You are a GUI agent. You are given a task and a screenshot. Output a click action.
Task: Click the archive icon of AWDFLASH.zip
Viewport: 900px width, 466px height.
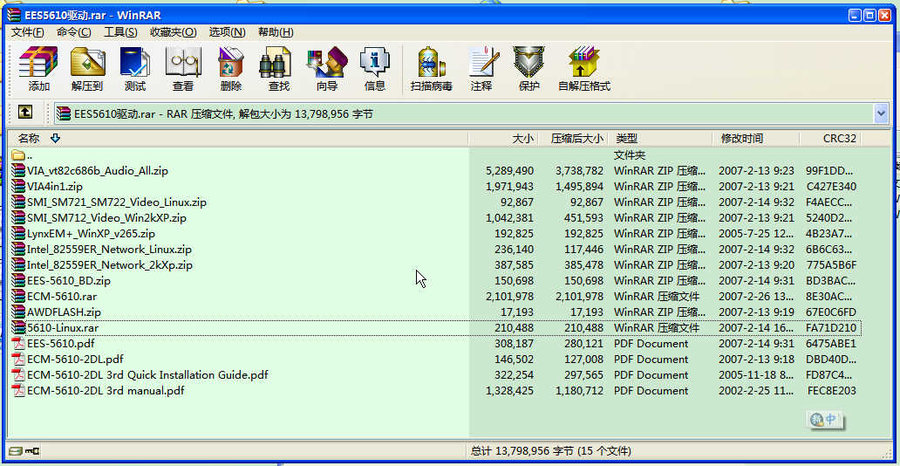pyautogui.click(x=18, y=312)
